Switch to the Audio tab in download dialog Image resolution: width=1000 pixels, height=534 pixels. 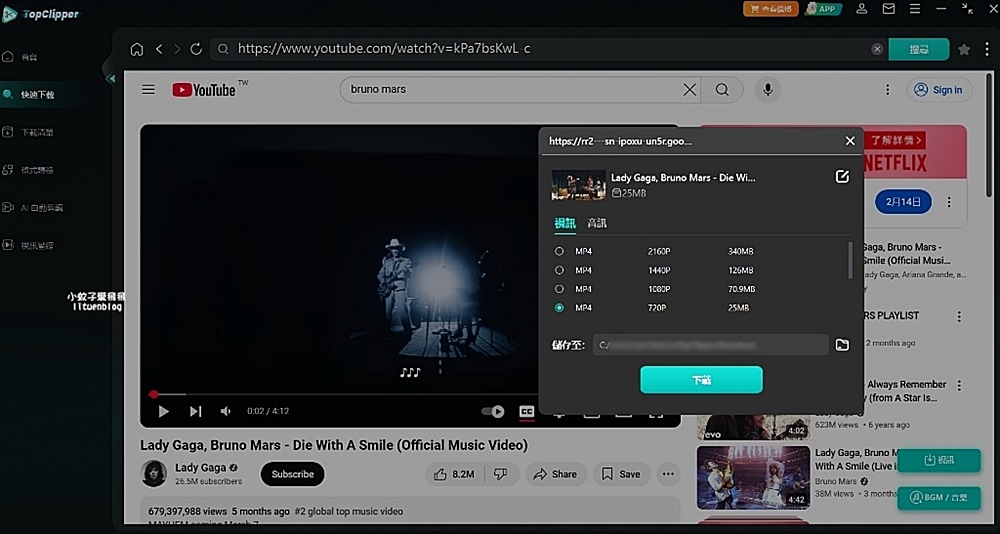[597, 223]
